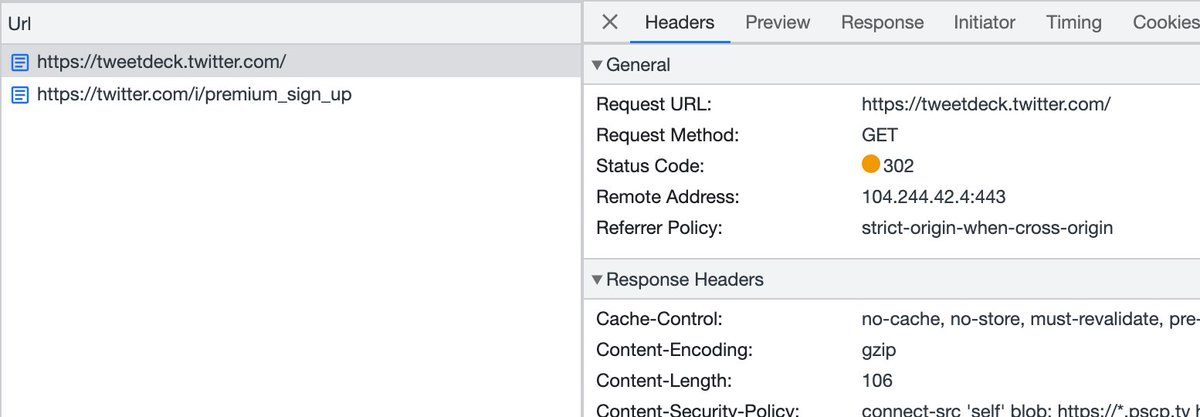Switch to the Initiator tab
The image size is (1200, 417).
984,22
